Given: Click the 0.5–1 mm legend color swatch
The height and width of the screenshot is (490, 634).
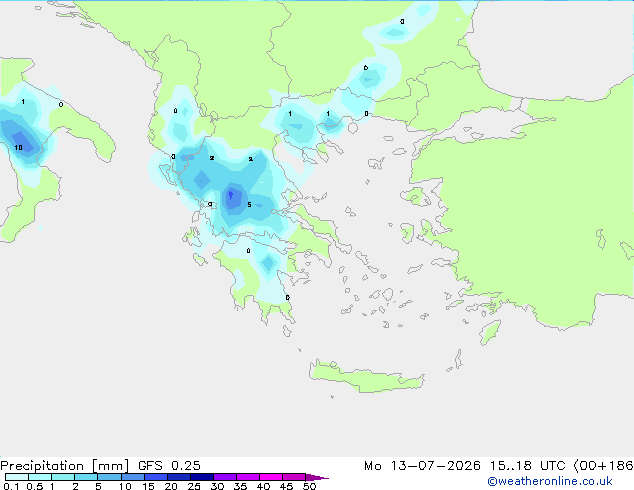Looking at the screenshot, I should click(x=40, y=477).
